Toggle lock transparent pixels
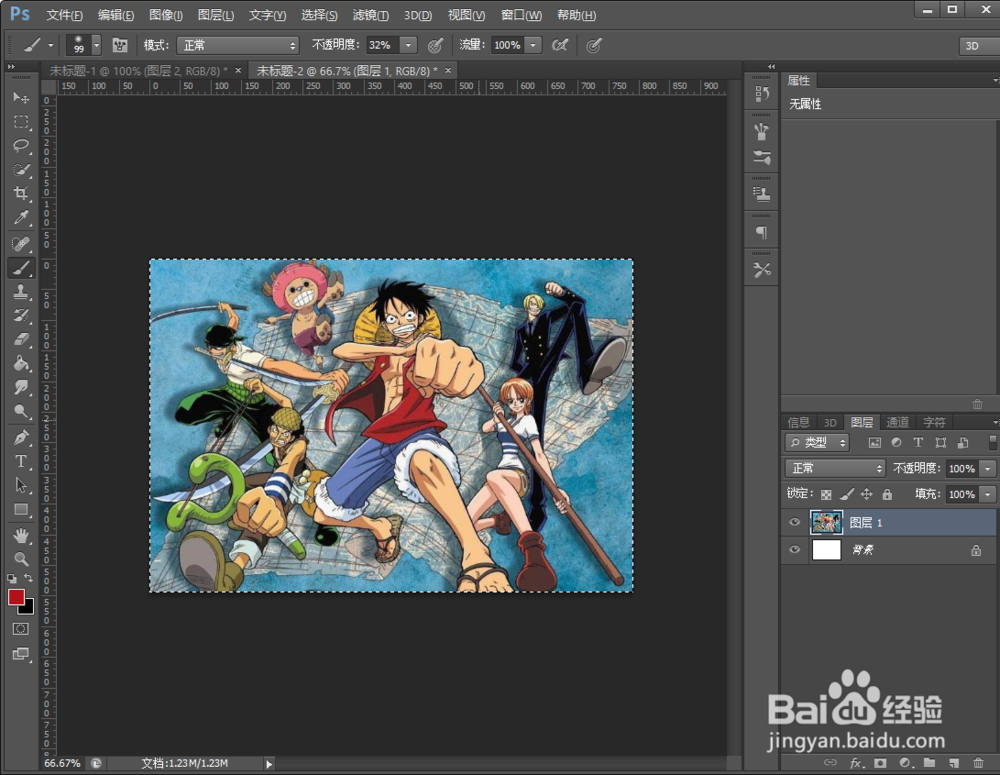The width and height of the screenshot is (1000, 775). point(826,494)
